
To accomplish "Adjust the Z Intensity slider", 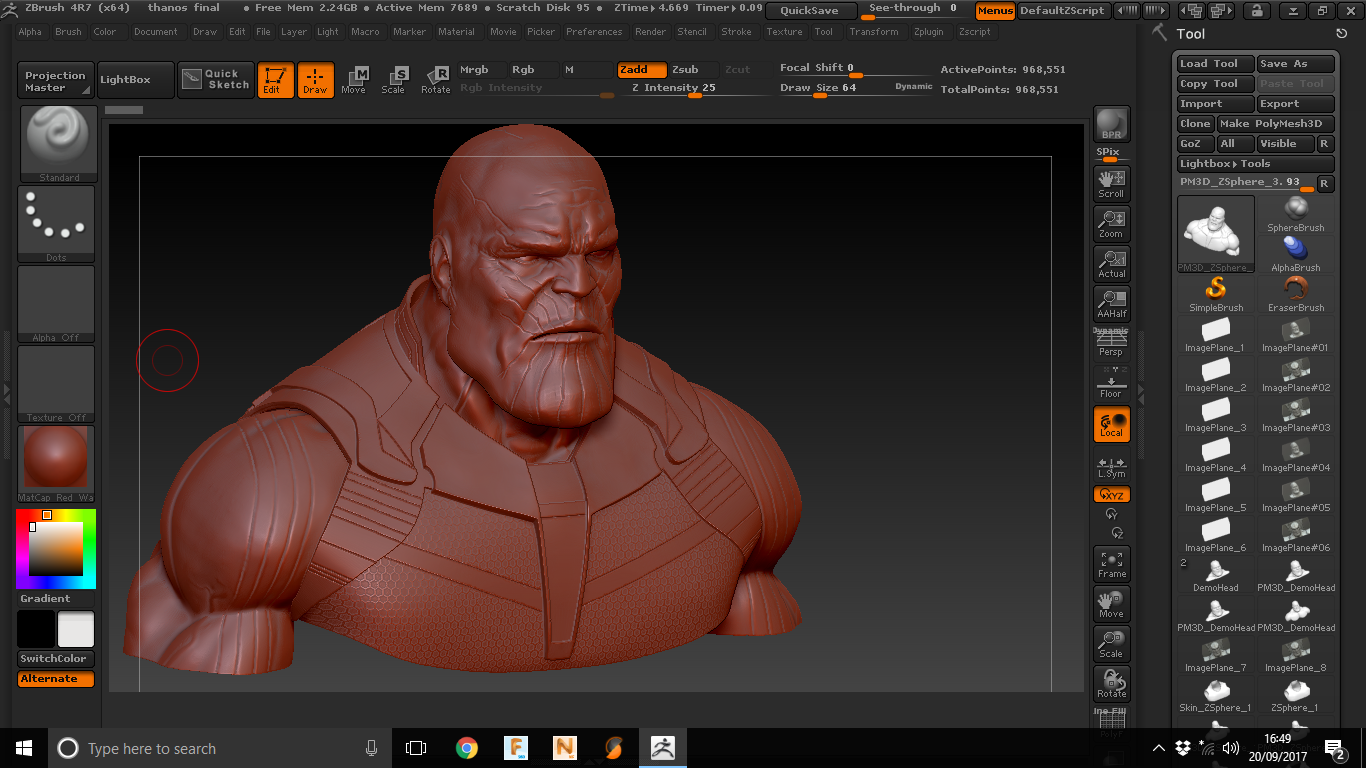I will click(x=689, y=89).
